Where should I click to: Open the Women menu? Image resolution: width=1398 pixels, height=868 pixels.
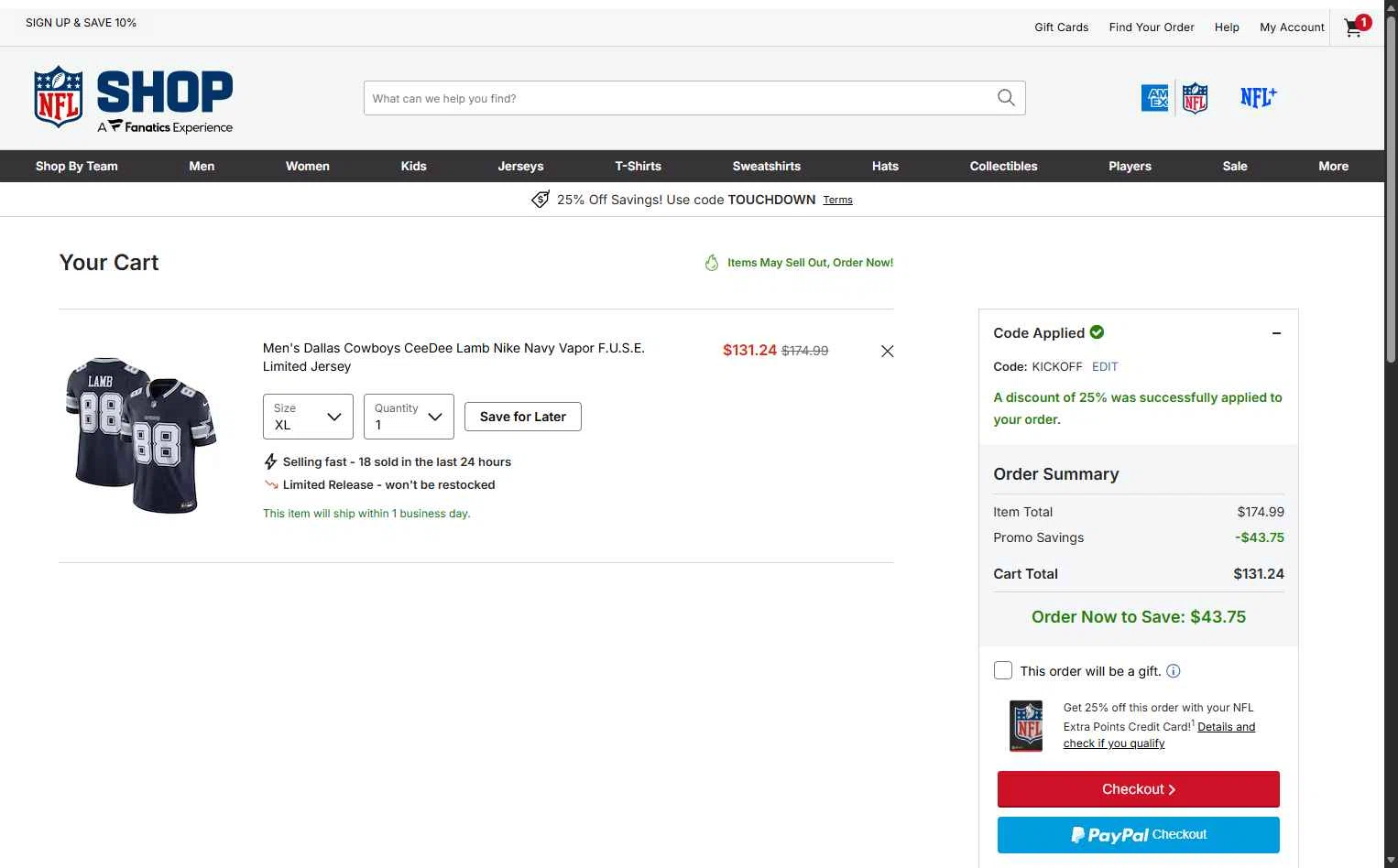point(308,167)
